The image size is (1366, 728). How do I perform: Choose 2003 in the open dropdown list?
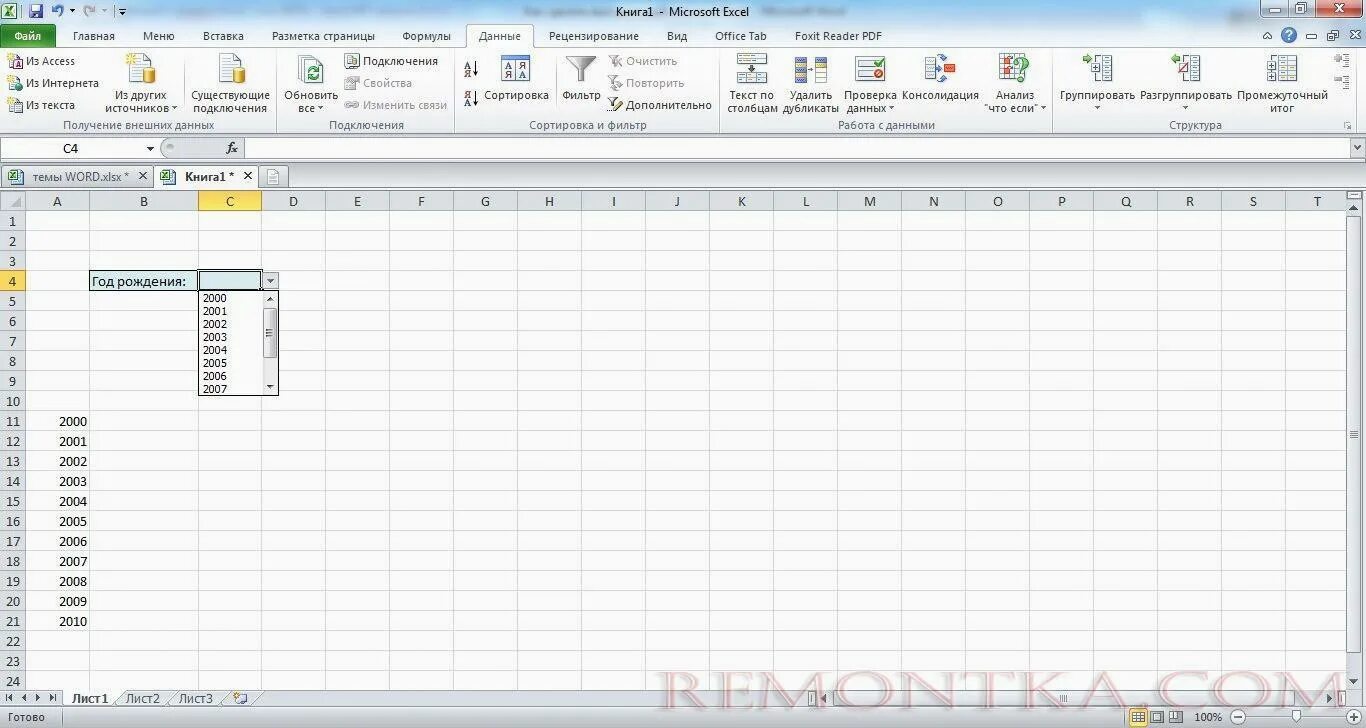pyautogui.click(x=215, y=337)
